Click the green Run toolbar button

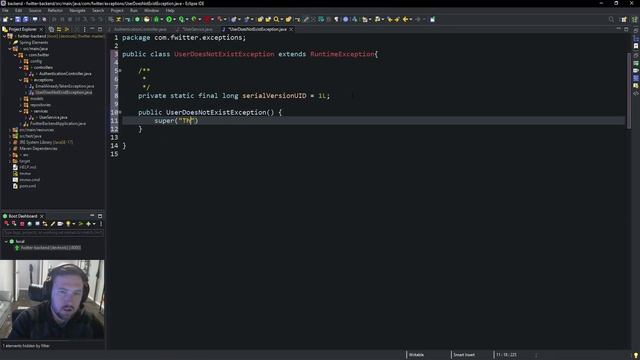click(169, 19)
